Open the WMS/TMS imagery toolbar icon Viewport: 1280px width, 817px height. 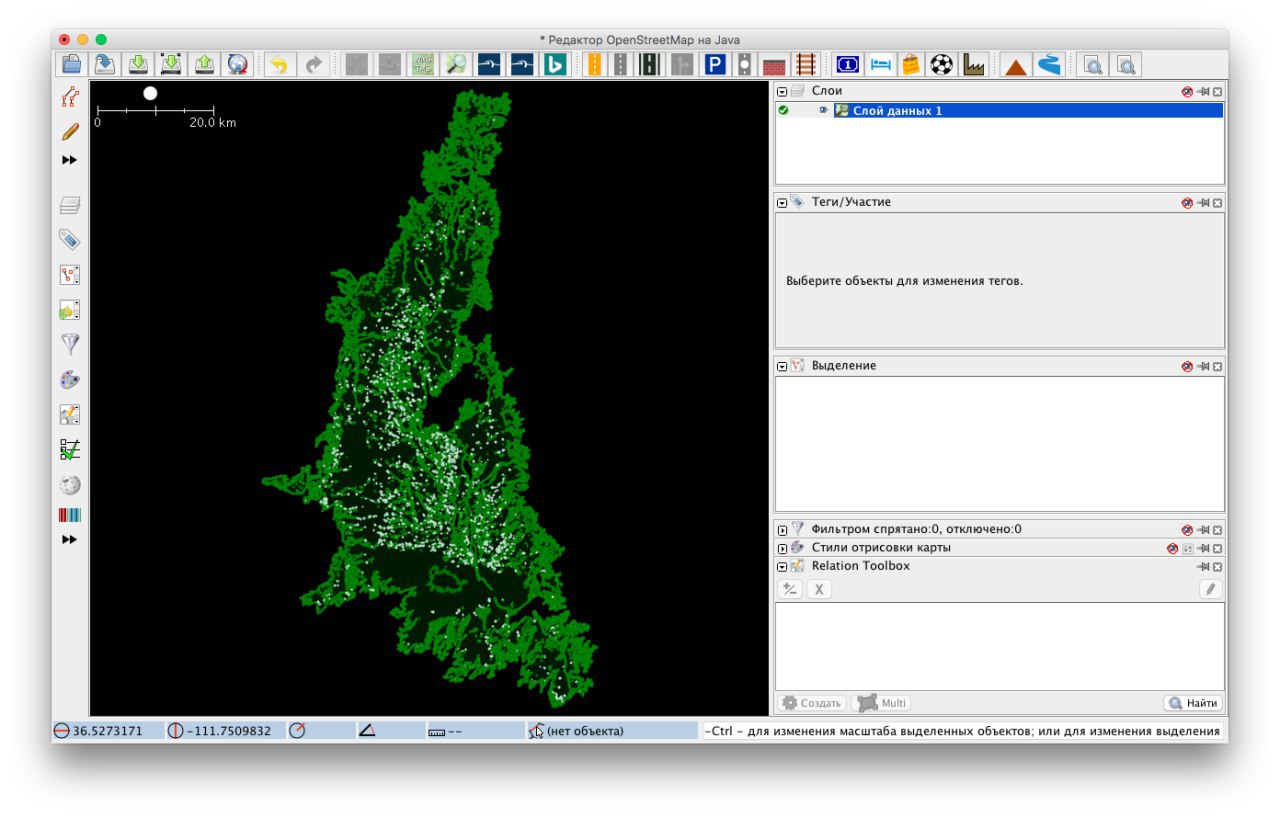click(x=423, y=64)
